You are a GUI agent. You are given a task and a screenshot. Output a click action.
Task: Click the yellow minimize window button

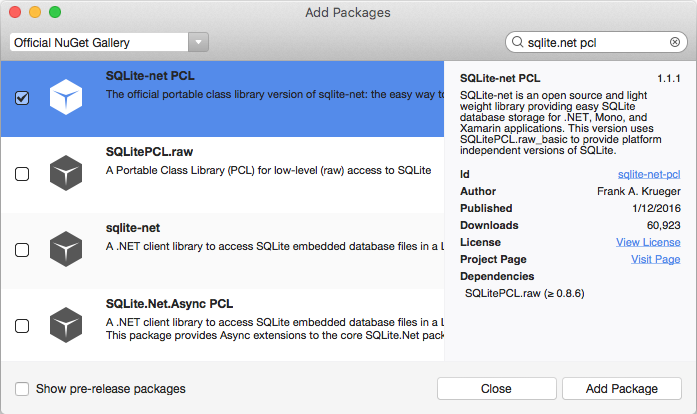pyautogui.click(x=35, y=12)
